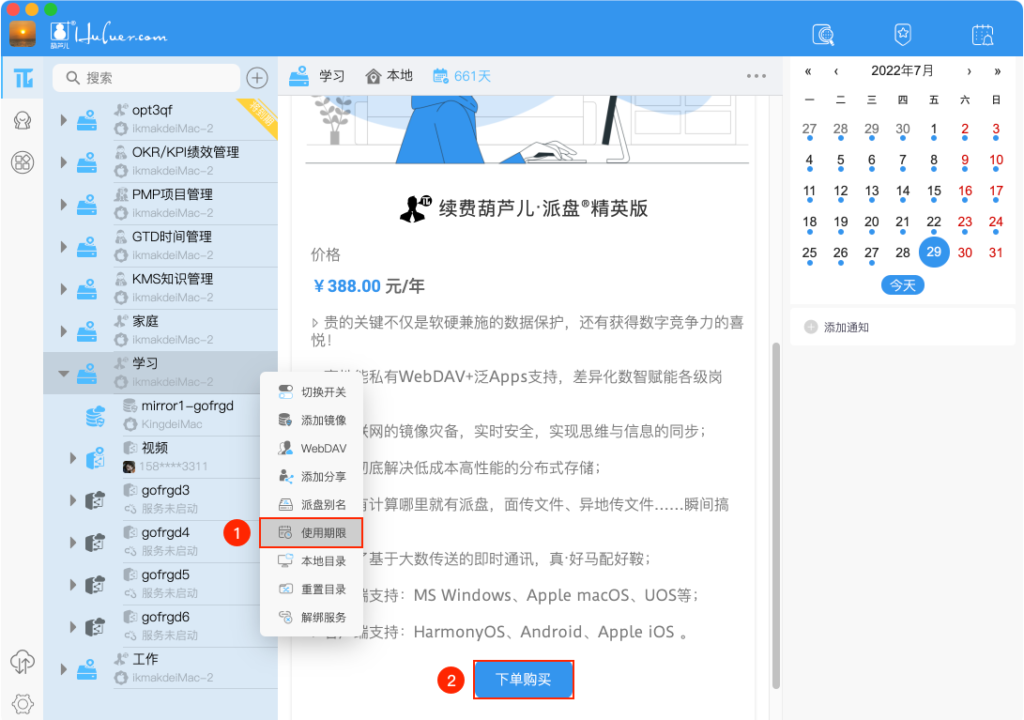The width and height of the screenshot is (1024, 720).
Task: Expand the OKR/KPI绩效管理 drive
Action: [63, 162]
